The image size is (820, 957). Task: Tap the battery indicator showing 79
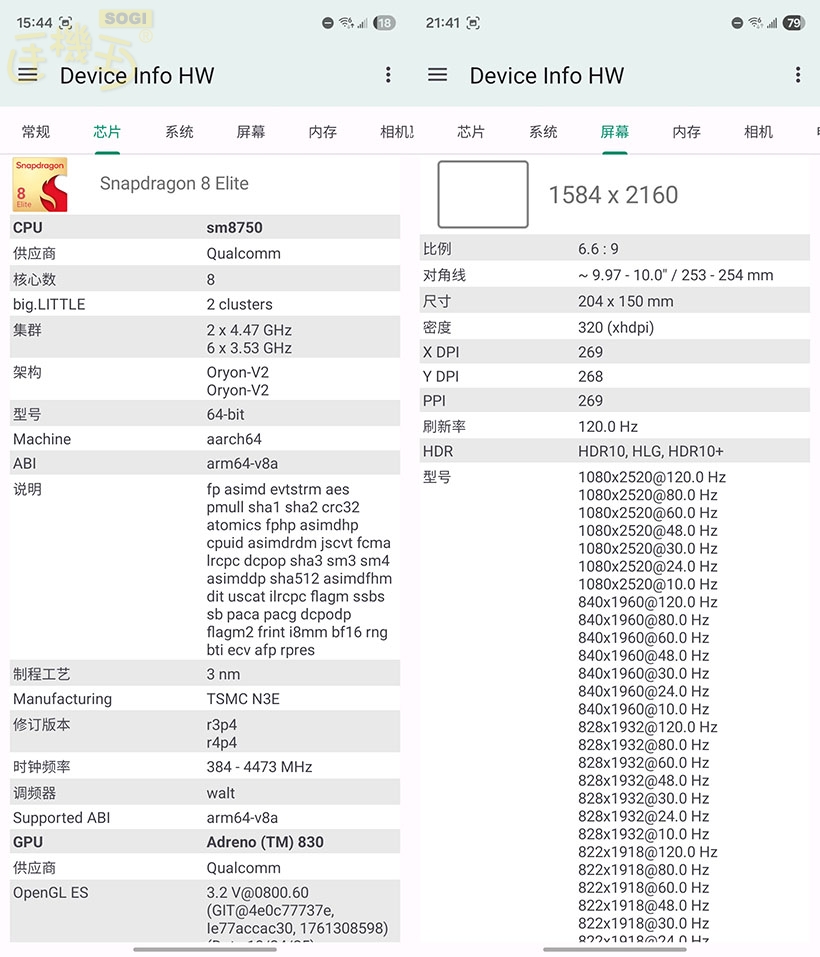[793, 23]
